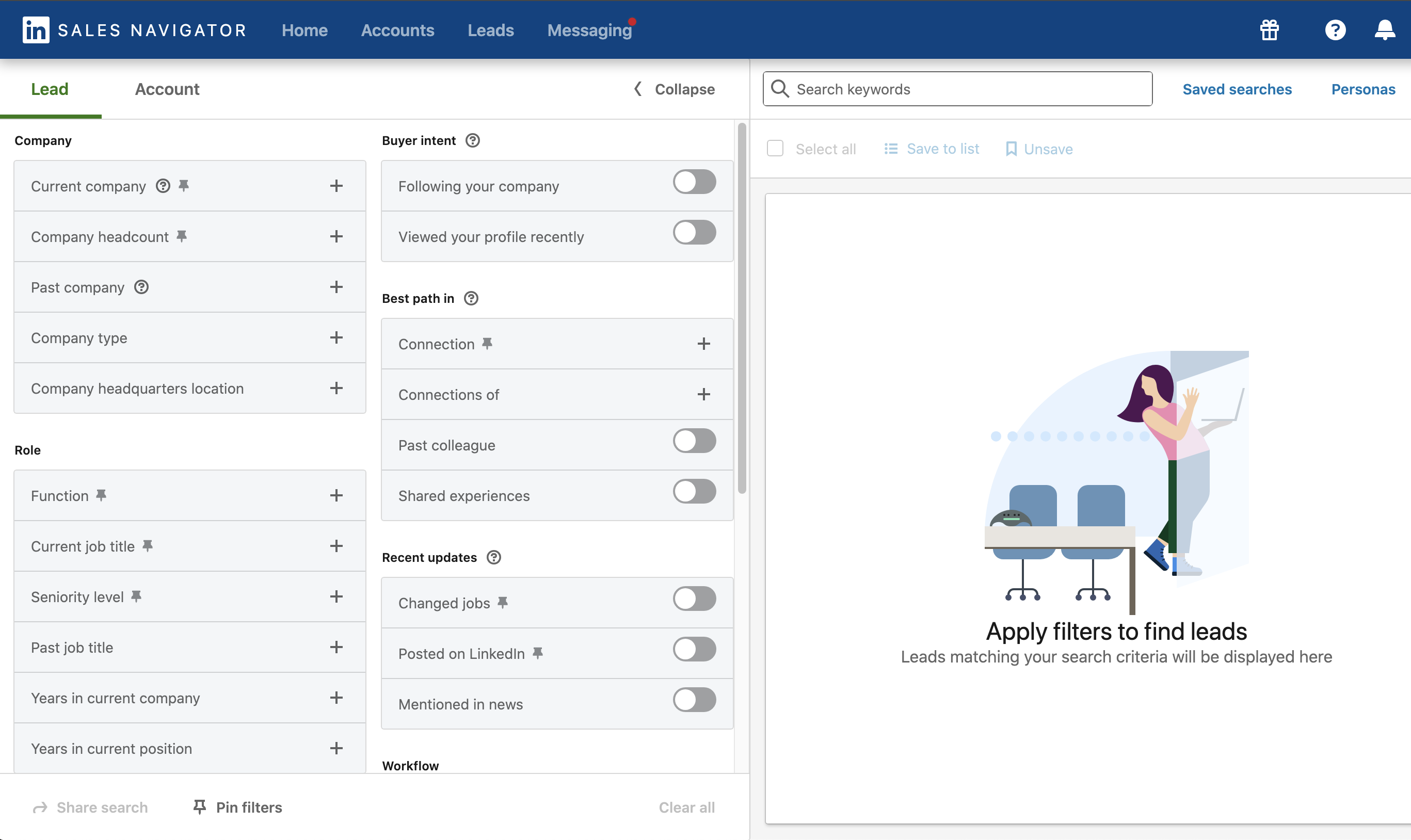Toggle on the Following your company switch
The width and height of the screenshot is (1411, 840).
point(695,183)
